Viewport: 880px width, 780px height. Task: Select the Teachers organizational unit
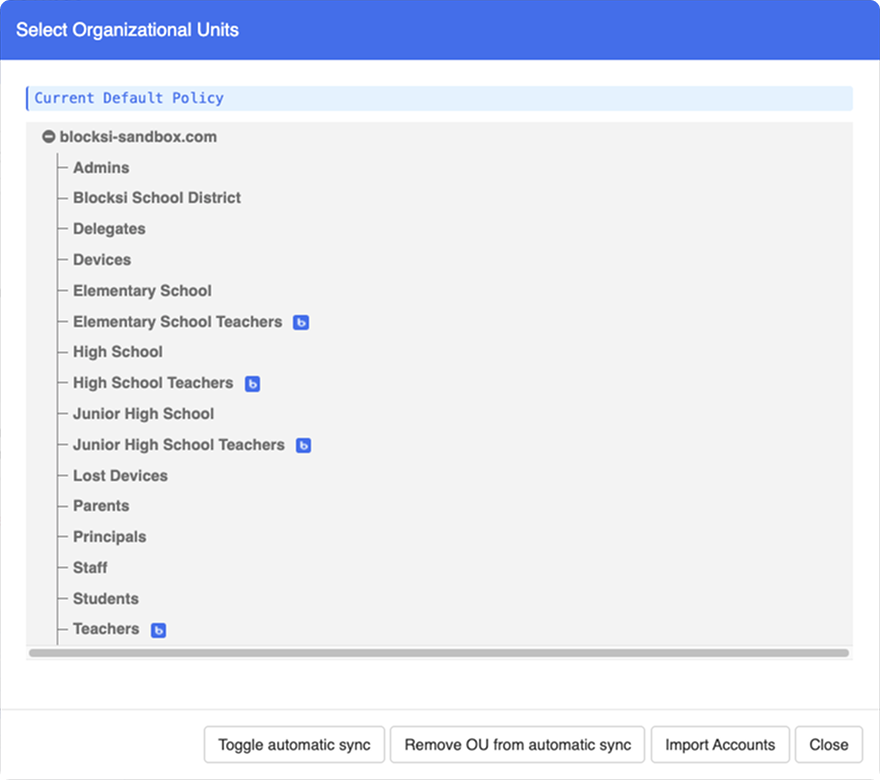coord(106,629)
